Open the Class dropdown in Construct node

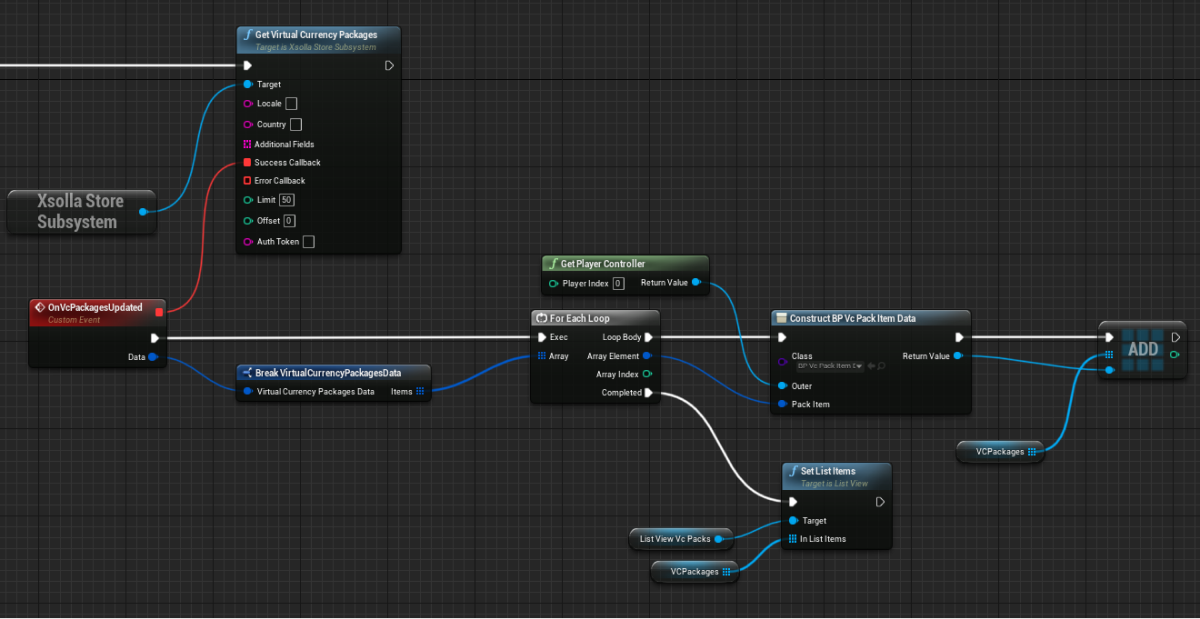click(829, 367)
